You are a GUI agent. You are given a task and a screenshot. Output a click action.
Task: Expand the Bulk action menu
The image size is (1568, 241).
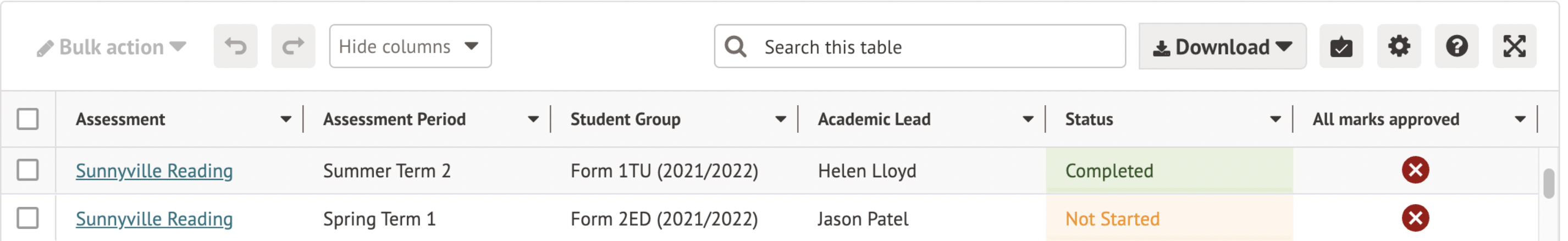(x=112, y=47)
